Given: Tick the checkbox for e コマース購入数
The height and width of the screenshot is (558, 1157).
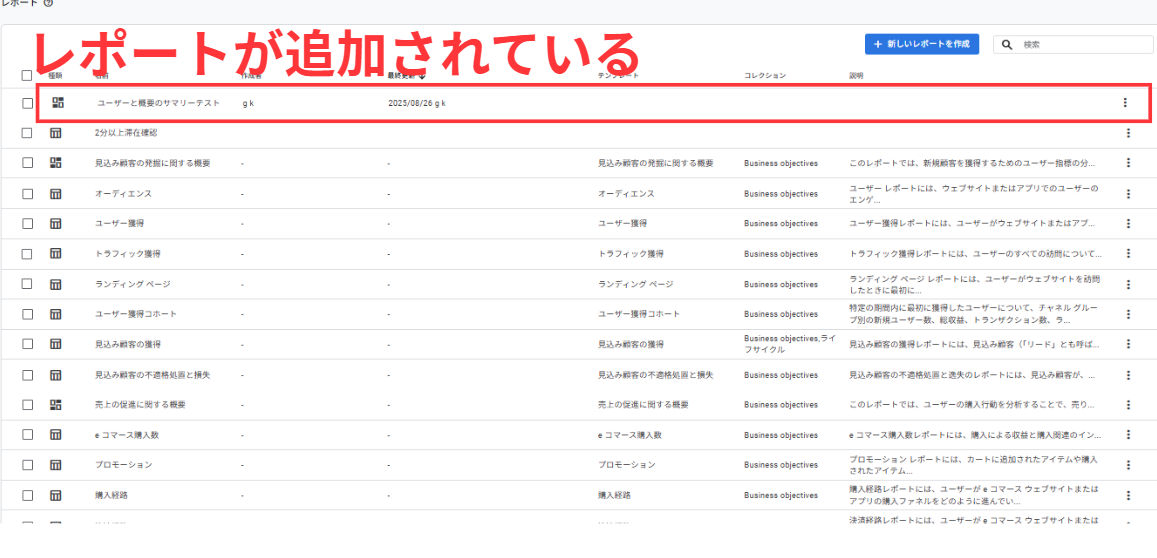Looking at the screenshot, I should click(x=27, y=435).
